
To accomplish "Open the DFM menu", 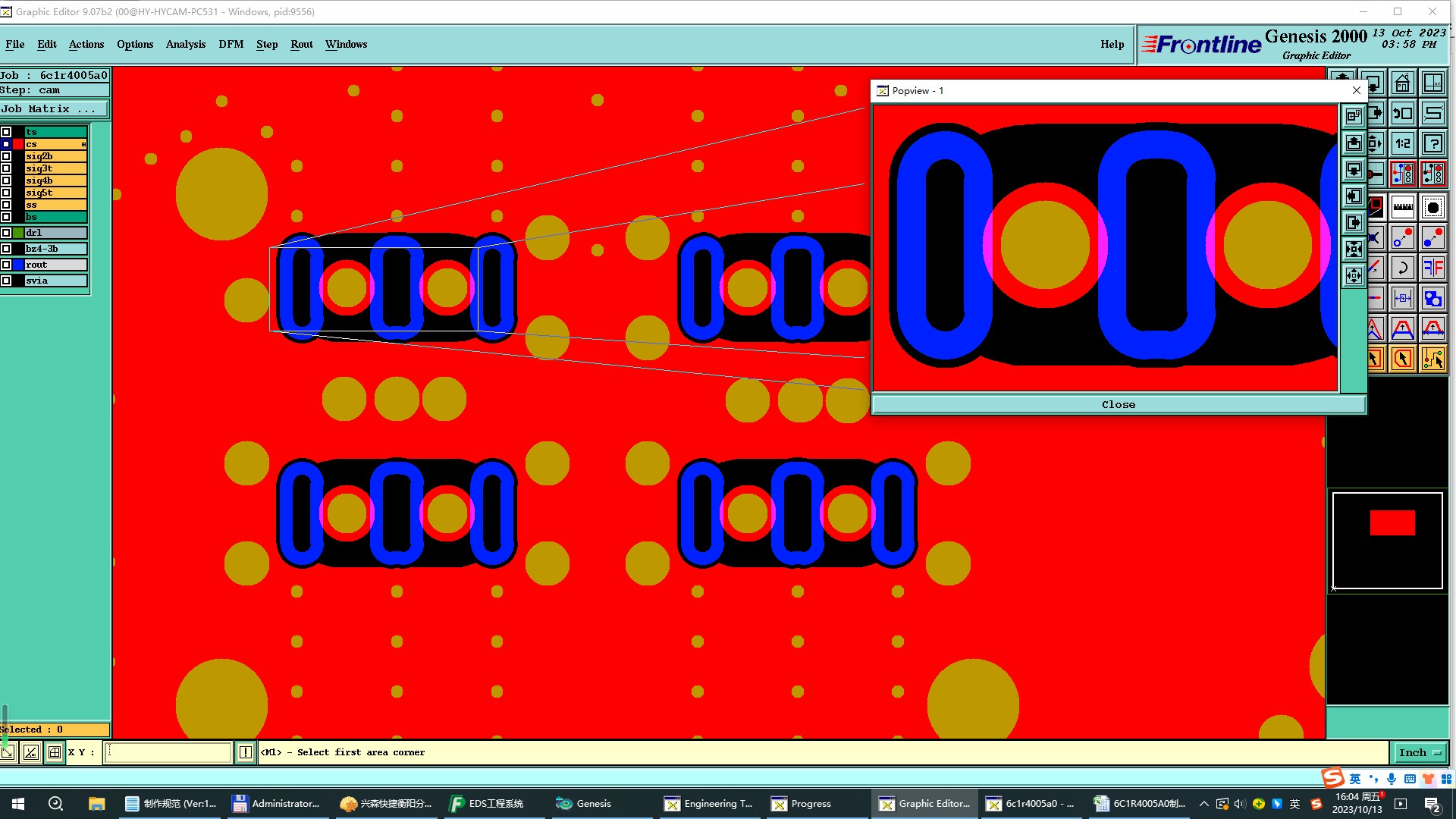I will point(231,44).
